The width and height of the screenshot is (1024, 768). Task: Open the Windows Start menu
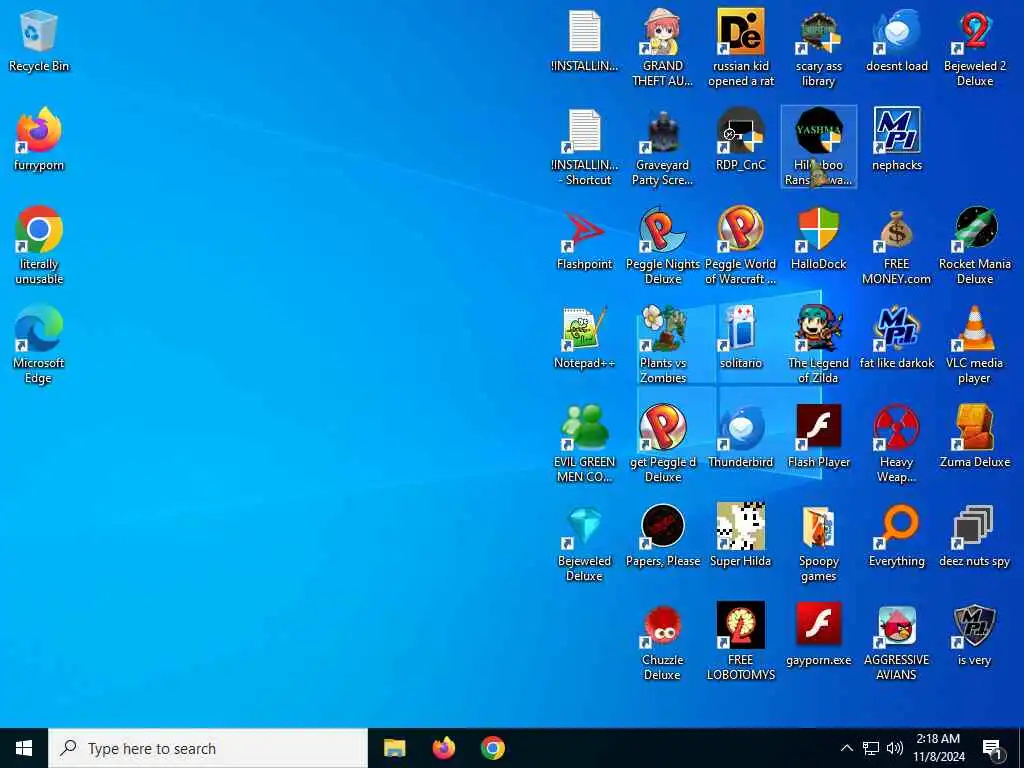click(x=24, y=748)
